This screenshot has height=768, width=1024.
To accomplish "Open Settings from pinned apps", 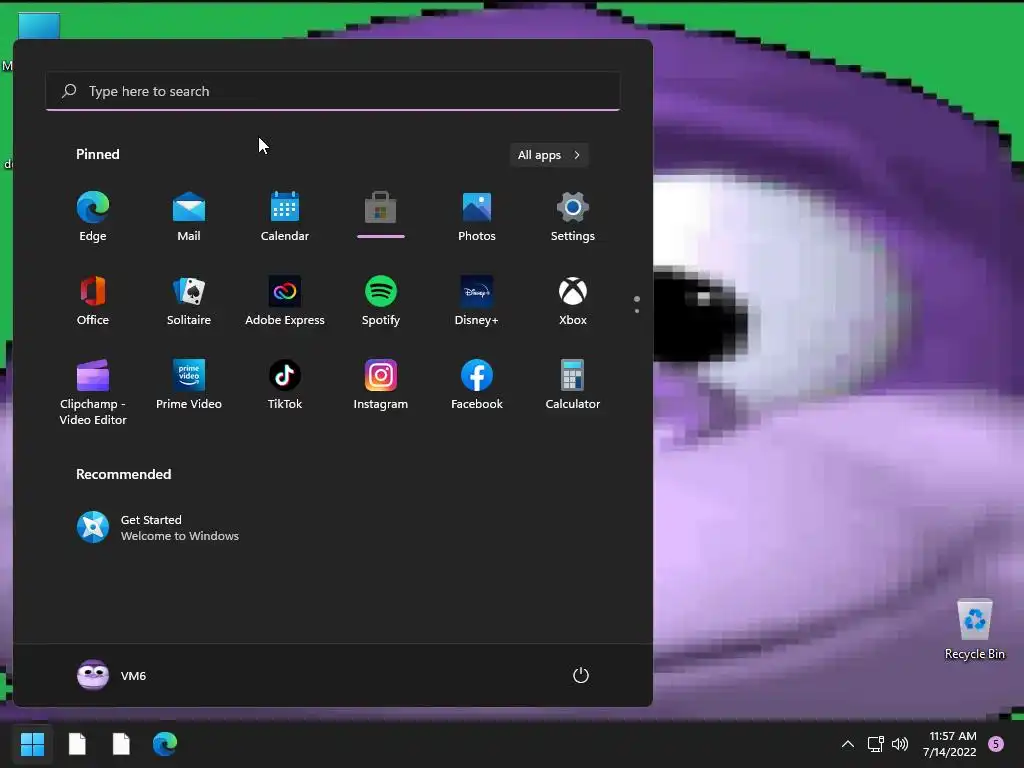I will coord(573,217).
